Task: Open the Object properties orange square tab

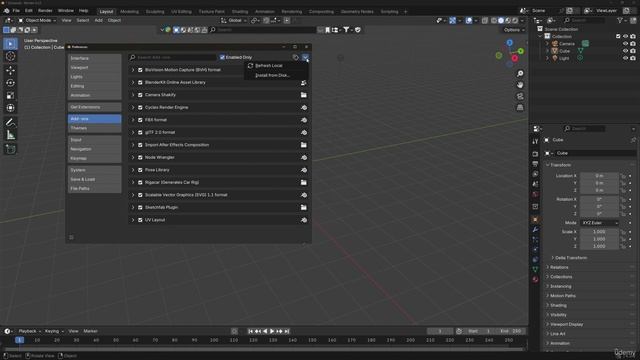Action: click(x=536, y=220)
